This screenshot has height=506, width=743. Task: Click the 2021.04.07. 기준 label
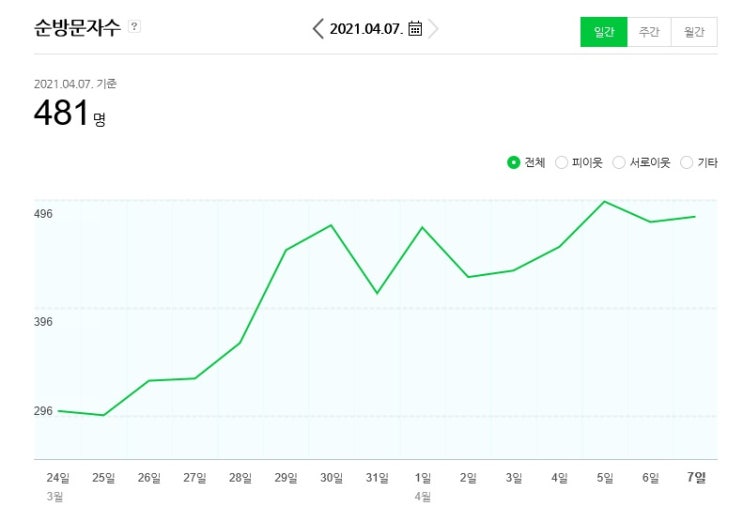pos(75,84)
